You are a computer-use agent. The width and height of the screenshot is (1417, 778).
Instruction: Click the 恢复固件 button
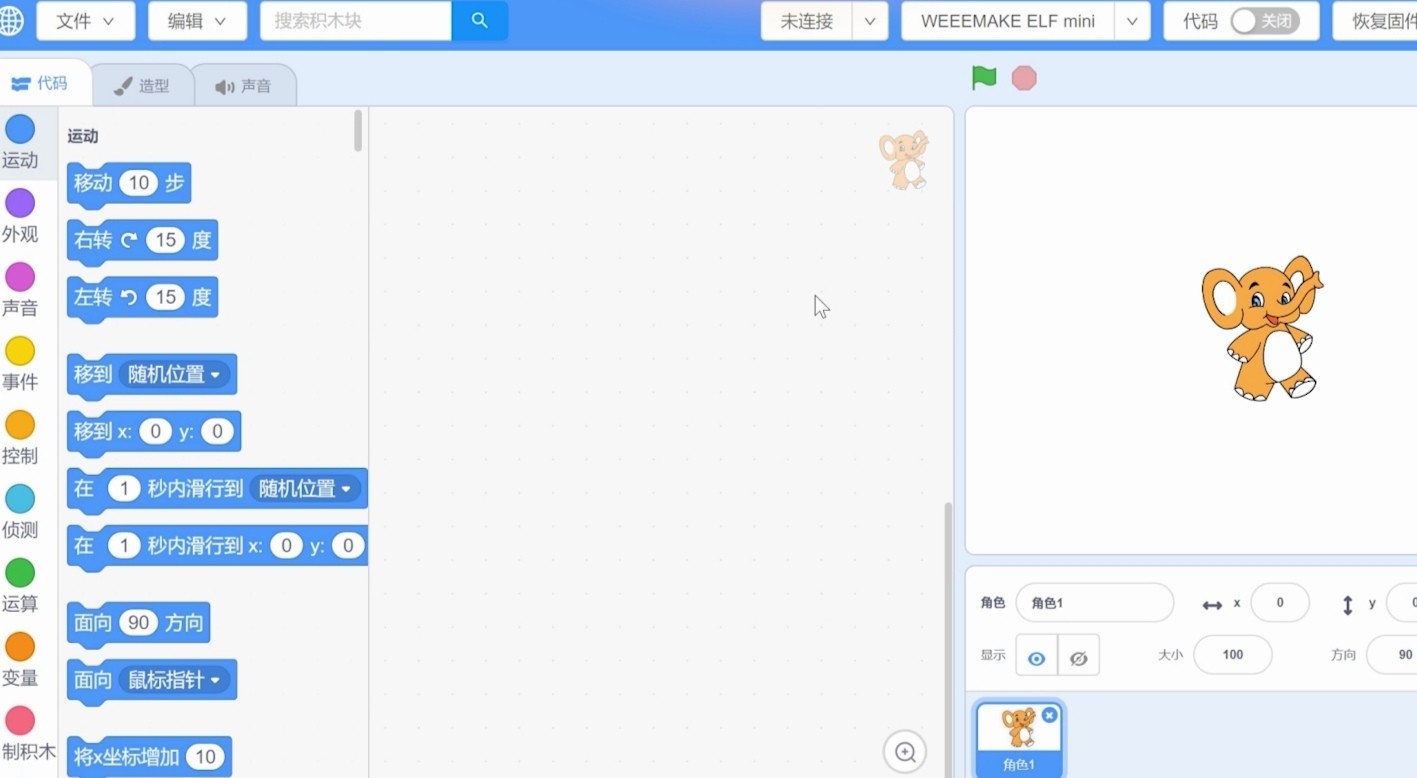[x=1376, y=21]
